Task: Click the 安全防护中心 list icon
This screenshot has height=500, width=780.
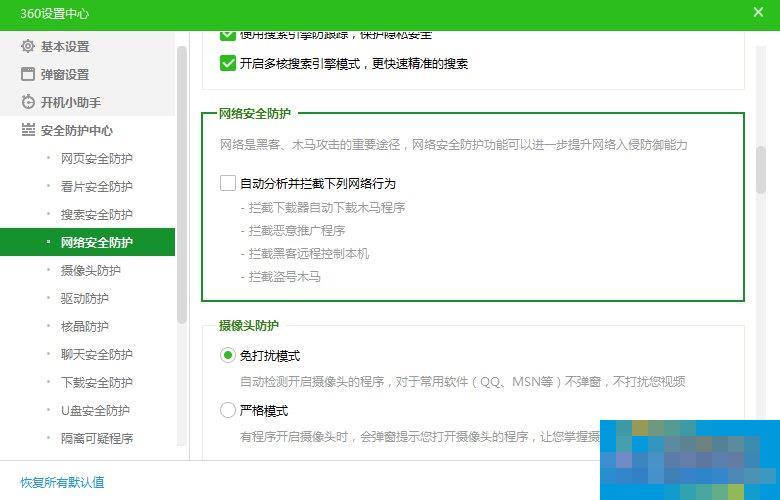Action: tap(28, 130)
